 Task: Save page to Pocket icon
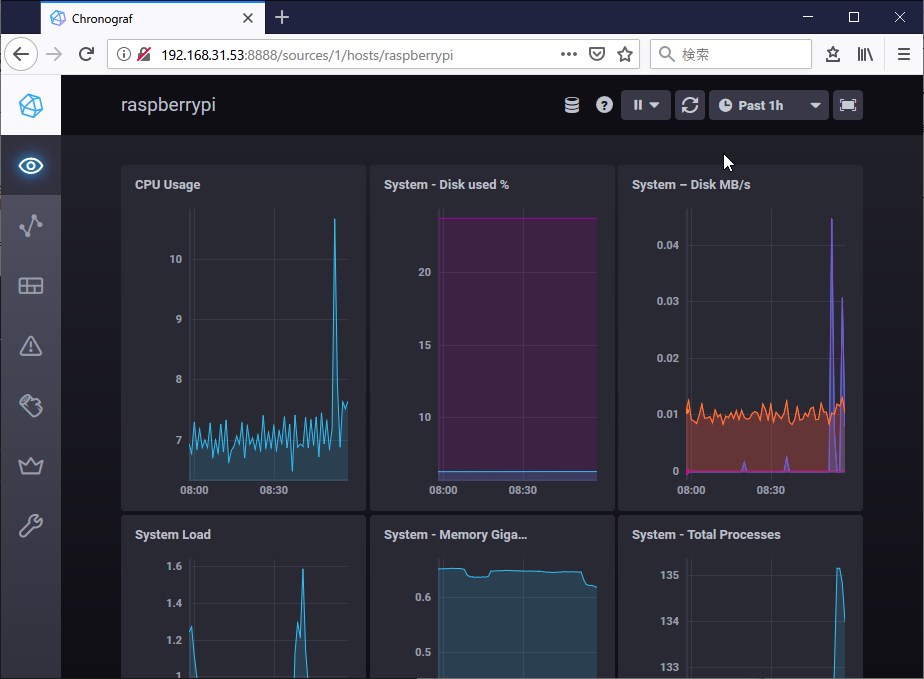597,54
